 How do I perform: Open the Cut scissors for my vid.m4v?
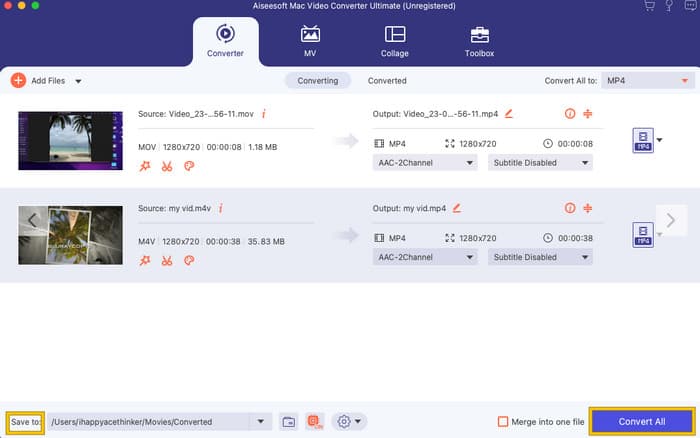coord(167,261)
